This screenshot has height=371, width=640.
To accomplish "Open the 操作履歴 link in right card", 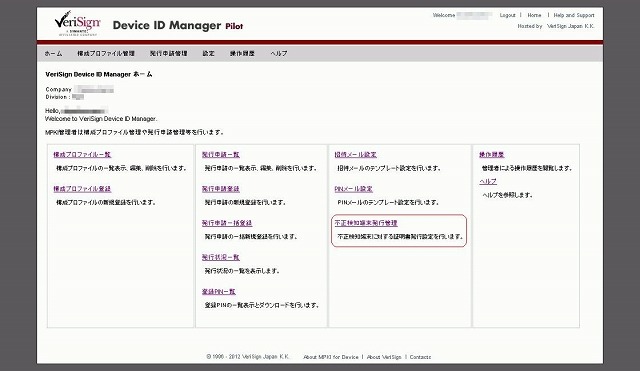I will click(492, 155).
